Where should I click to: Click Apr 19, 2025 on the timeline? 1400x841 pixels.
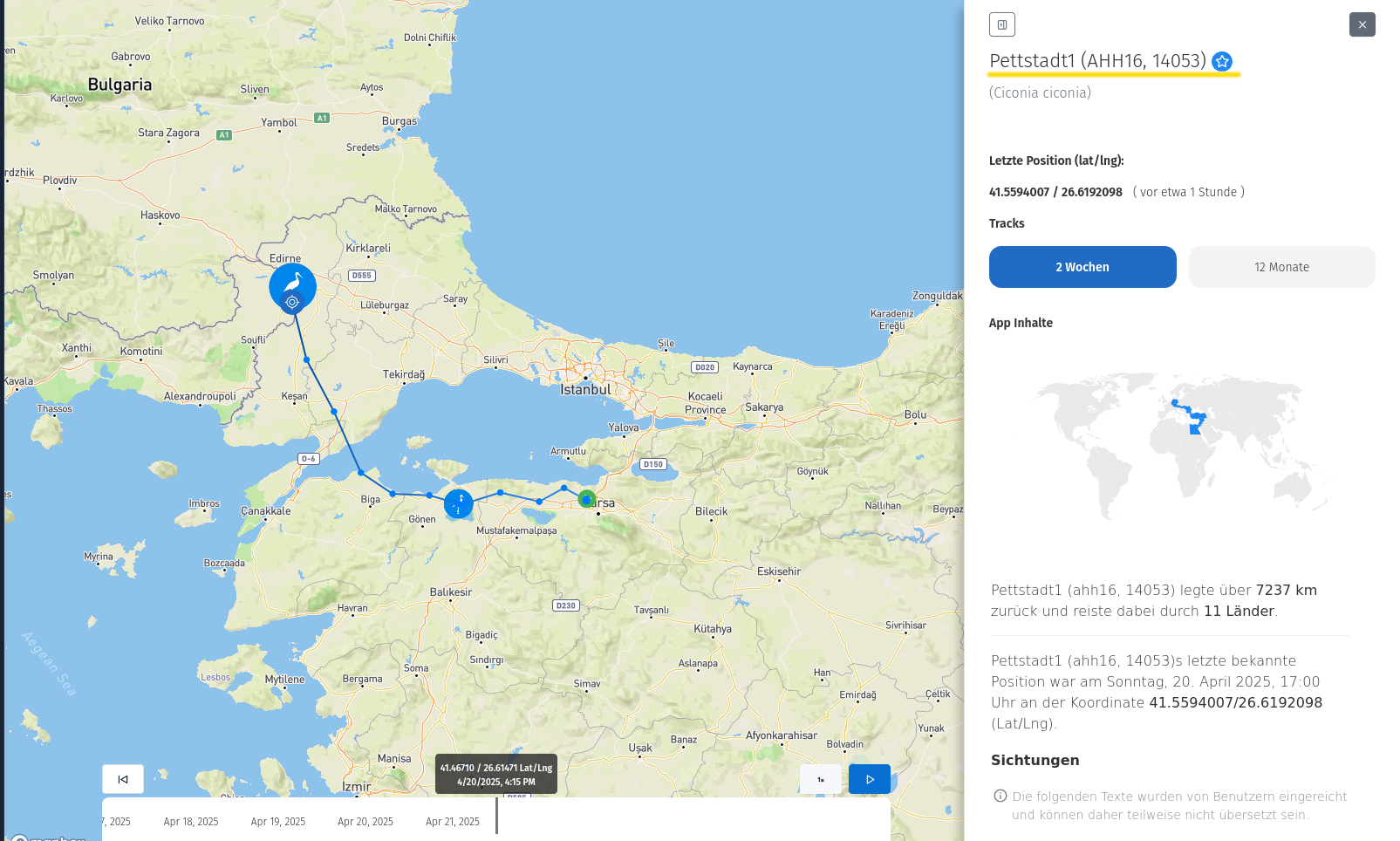(278, 822)
